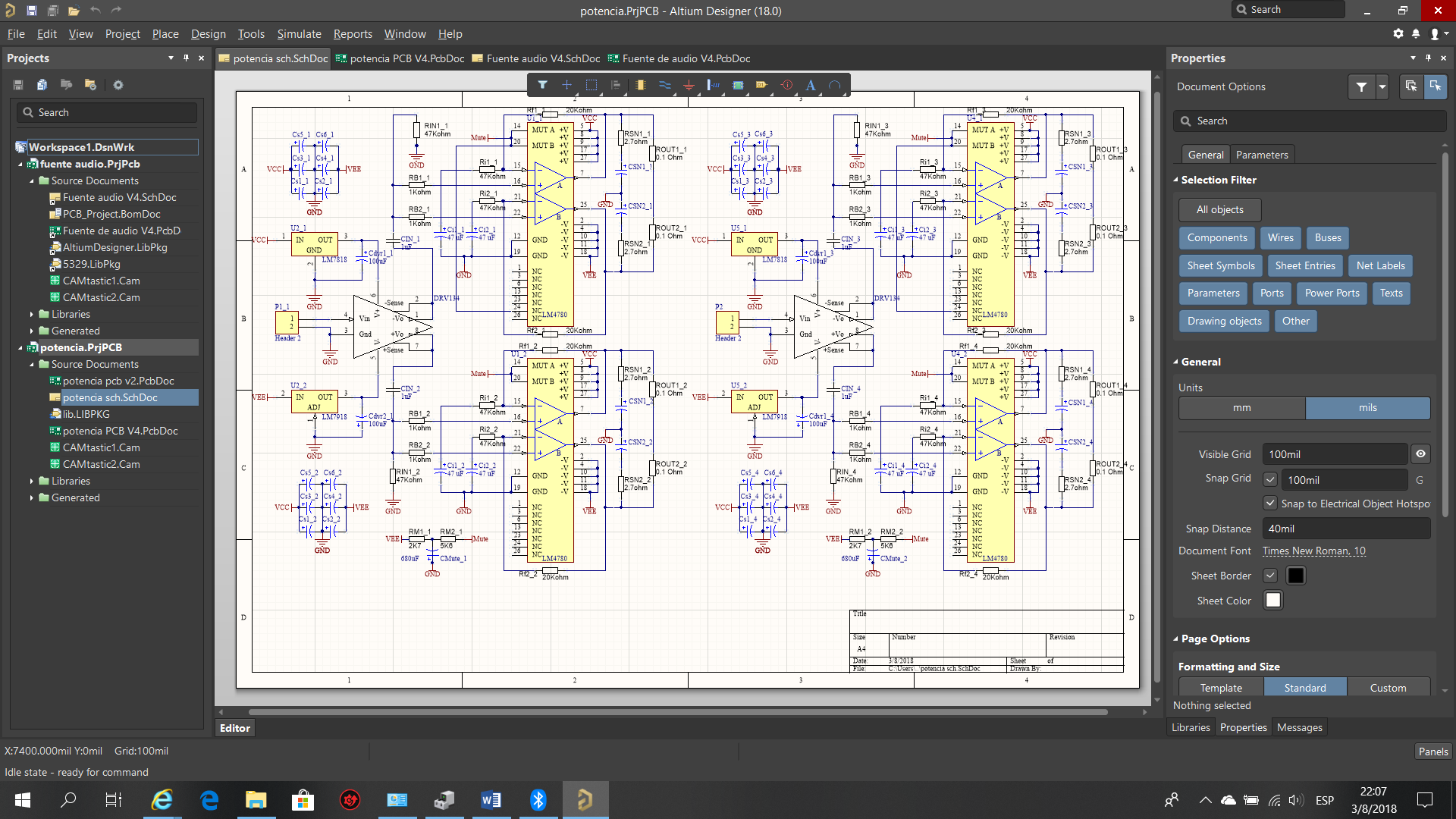Open Projects panel options gear
Screen dimensions: 1456x819
point(118,85)
